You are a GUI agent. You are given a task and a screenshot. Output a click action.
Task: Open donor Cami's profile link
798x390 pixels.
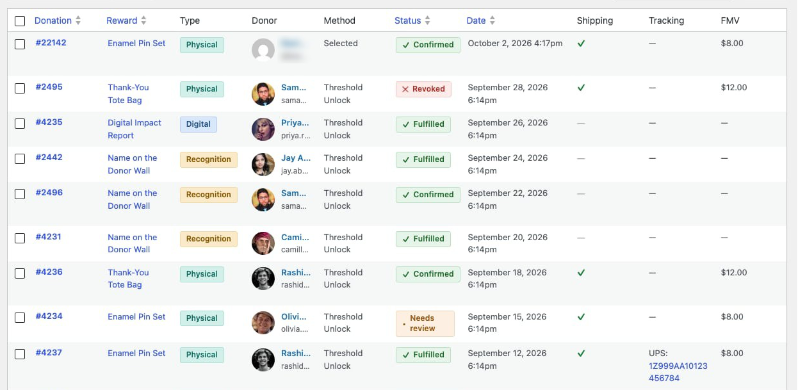[x=295, y=237]
